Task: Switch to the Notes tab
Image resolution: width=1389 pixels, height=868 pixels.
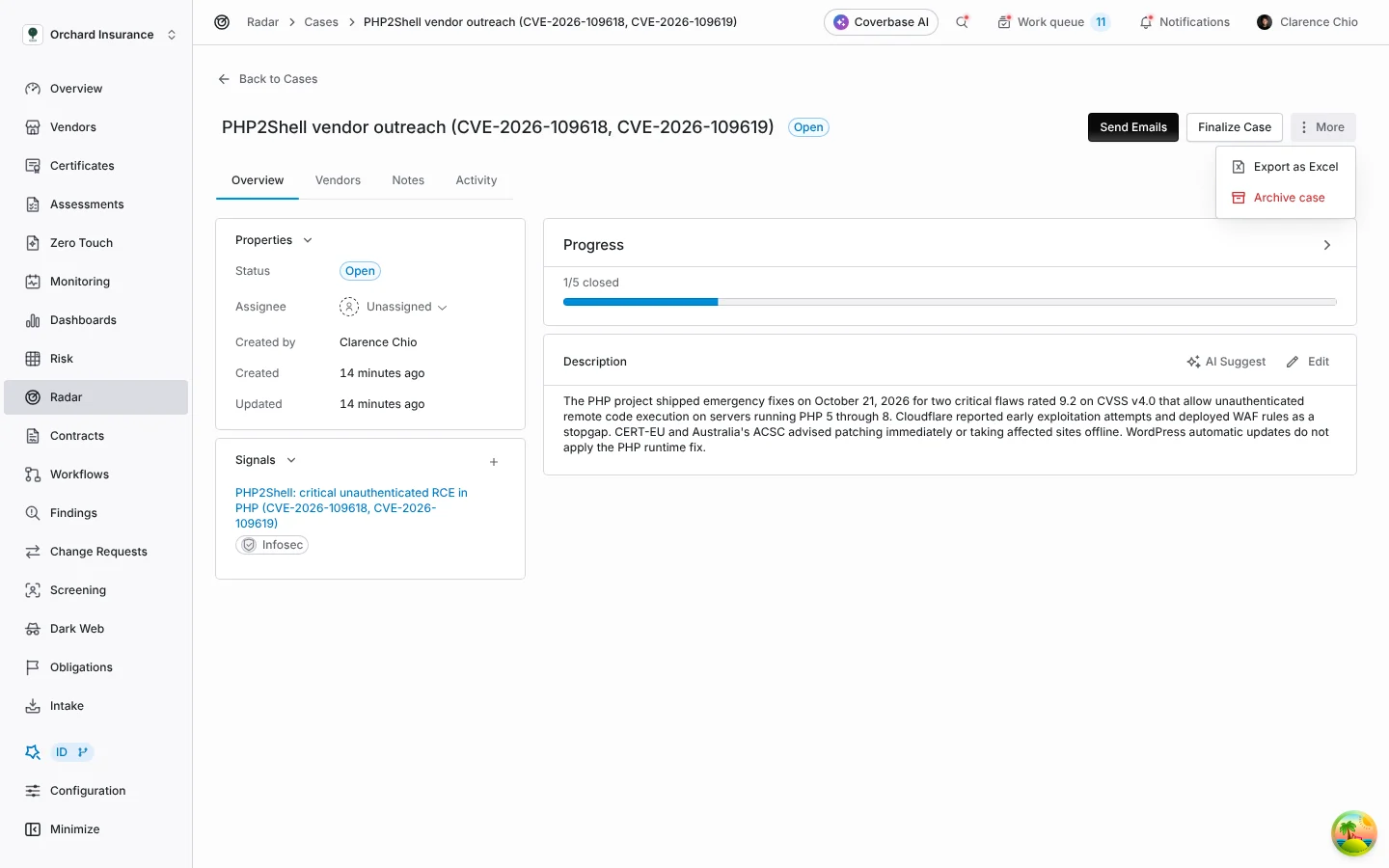Action: pyautogui.click(x=408, y=180)
